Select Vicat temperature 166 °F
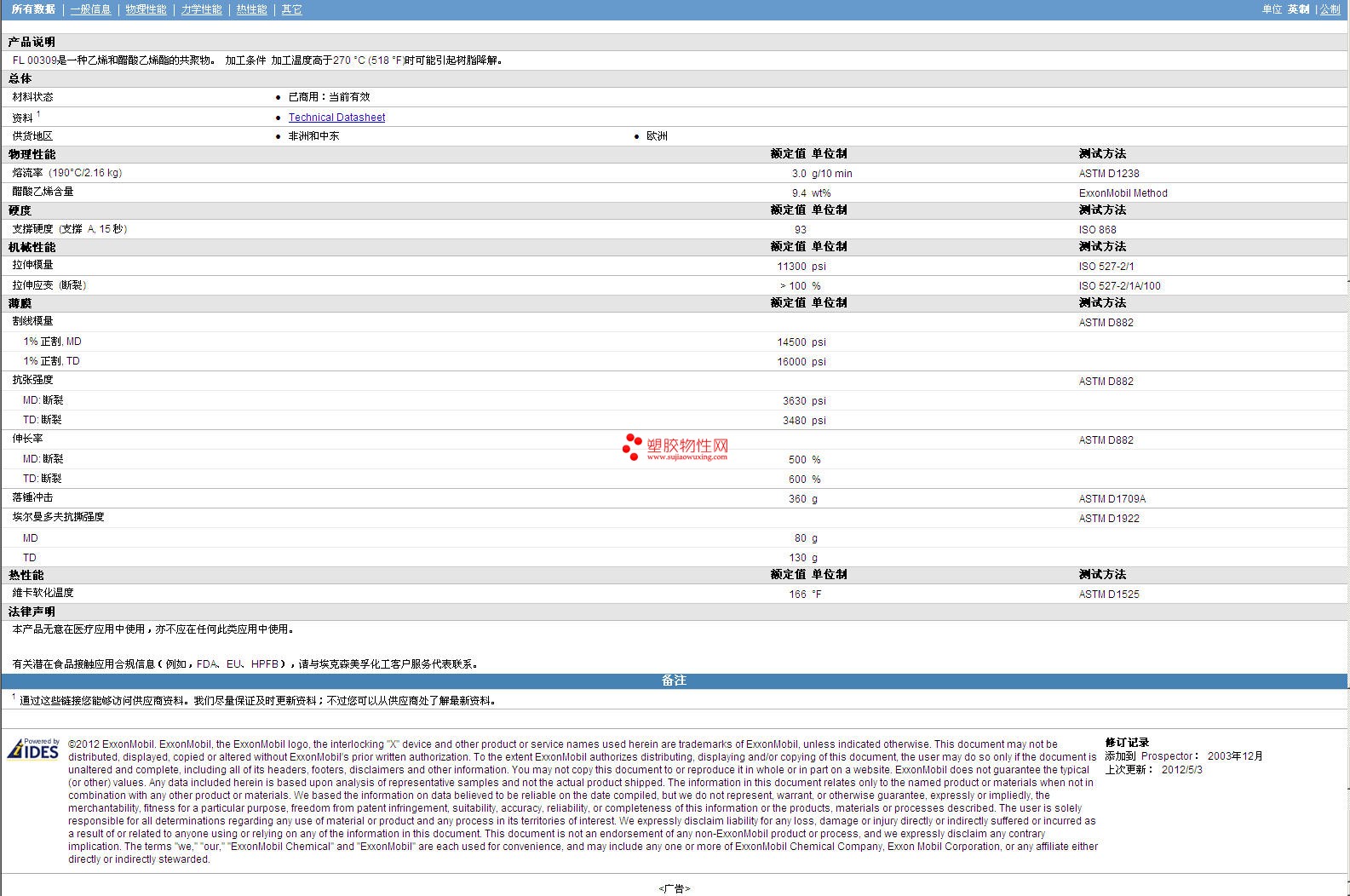1350x896 pixels. tap(805, 594)
